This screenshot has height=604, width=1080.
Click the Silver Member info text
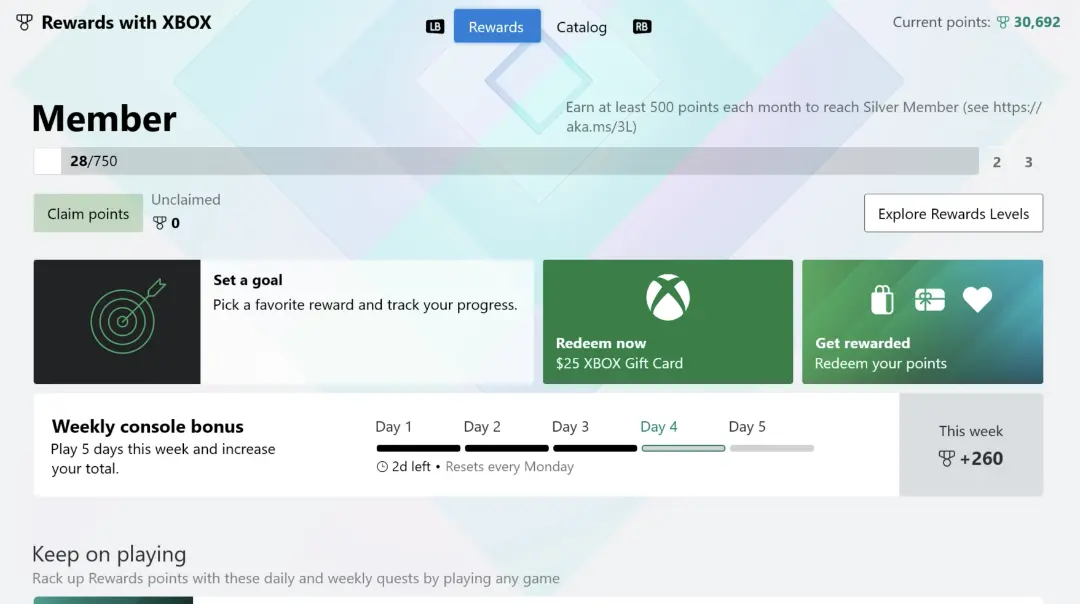804,116
